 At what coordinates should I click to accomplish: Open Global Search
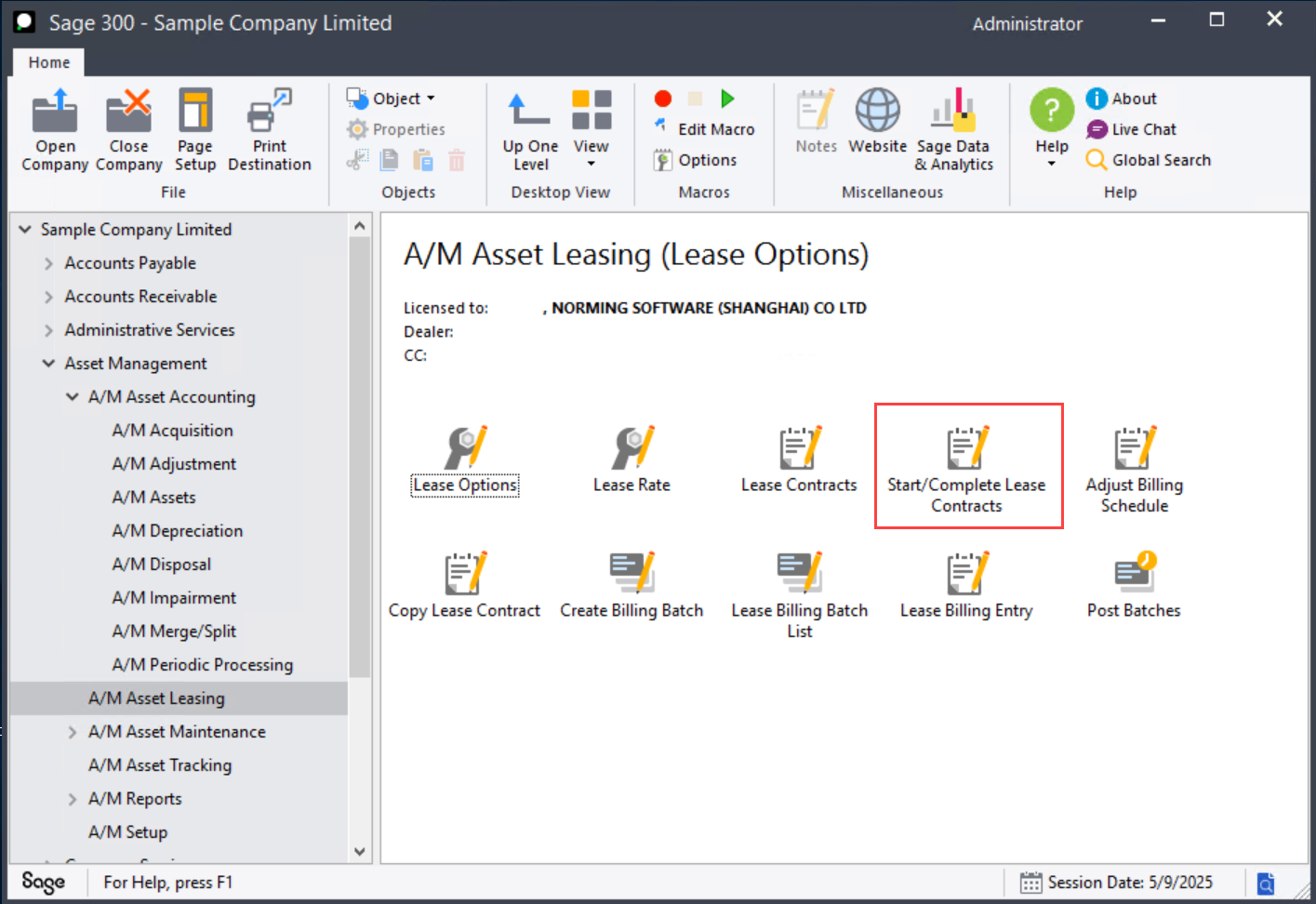tap(1149, 160)
